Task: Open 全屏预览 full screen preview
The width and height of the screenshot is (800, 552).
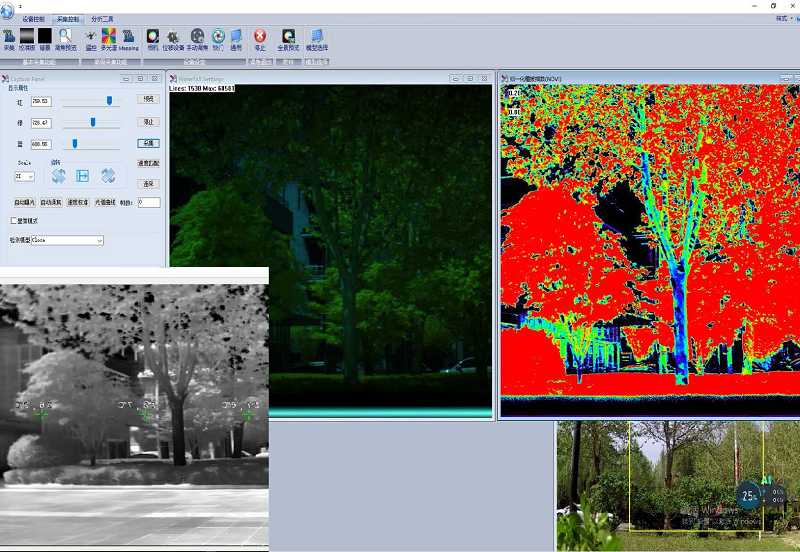Action: (x=288, y=38)
